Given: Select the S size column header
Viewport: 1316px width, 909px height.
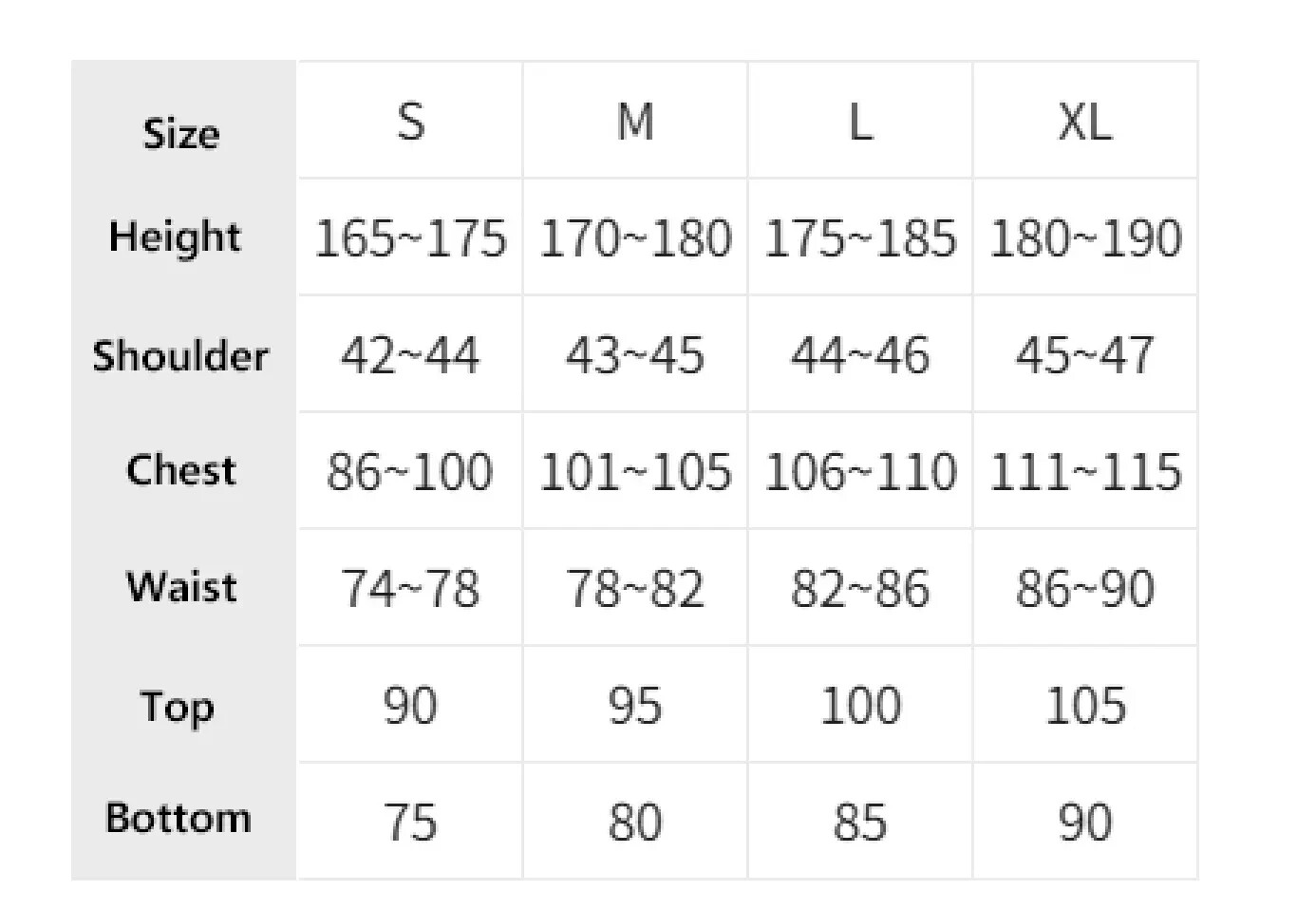Looking at the screenshot, I should (410, 122).
